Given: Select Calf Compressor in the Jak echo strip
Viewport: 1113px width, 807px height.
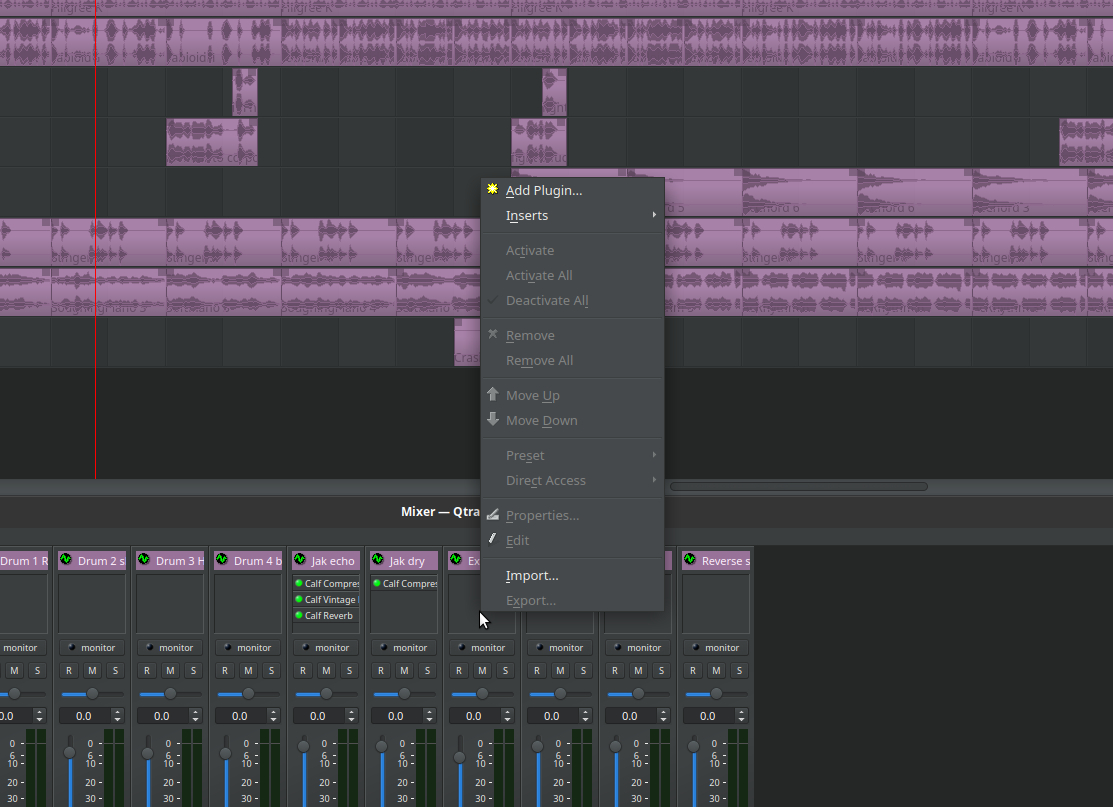Looking at the screenshot, I should (327, 583).
